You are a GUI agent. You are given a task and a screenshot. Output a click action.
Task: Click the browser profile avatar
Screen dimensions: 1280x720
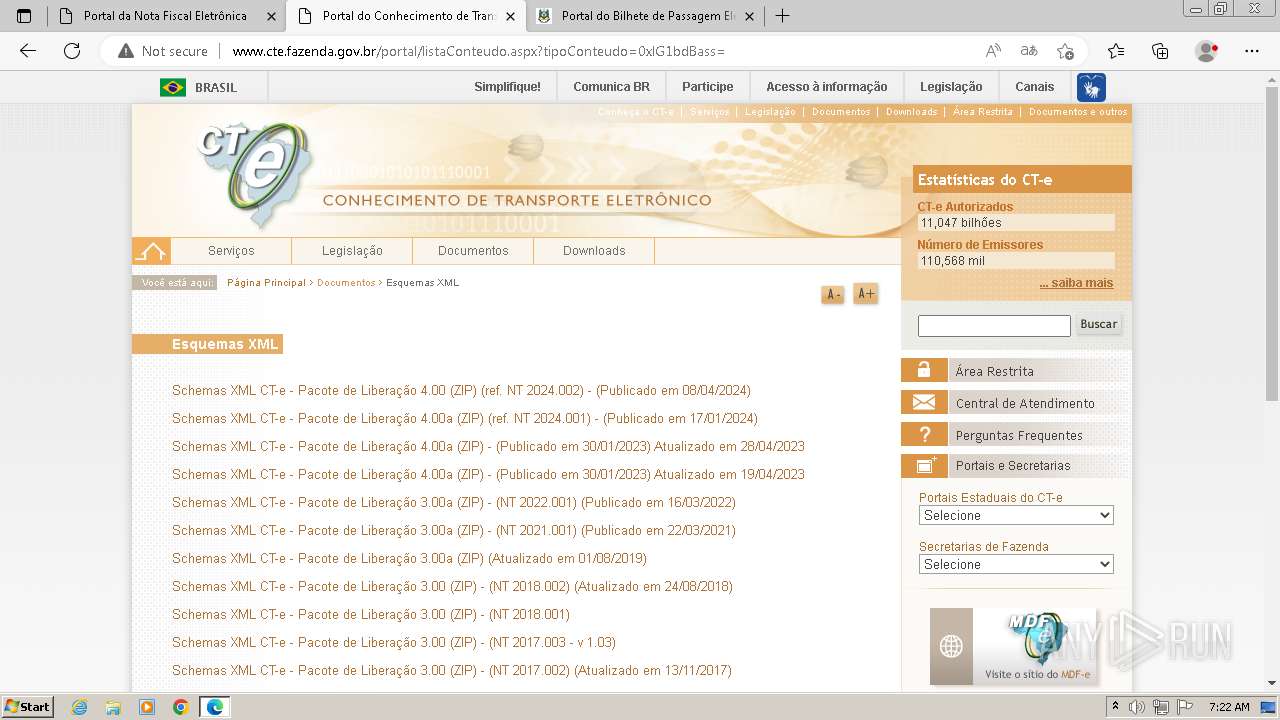tap(1206, 51)
